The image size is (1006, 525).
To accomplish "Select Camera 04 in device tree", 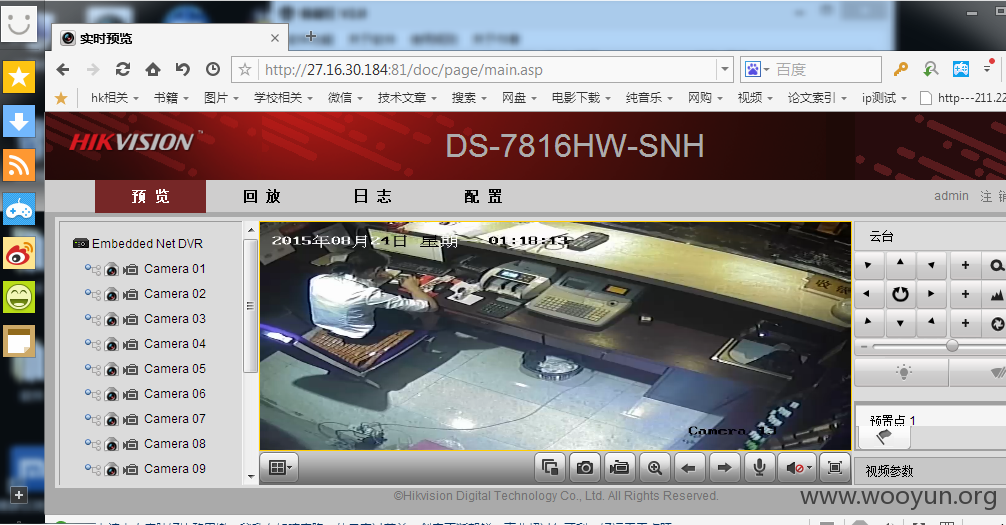I will point(175,344).
